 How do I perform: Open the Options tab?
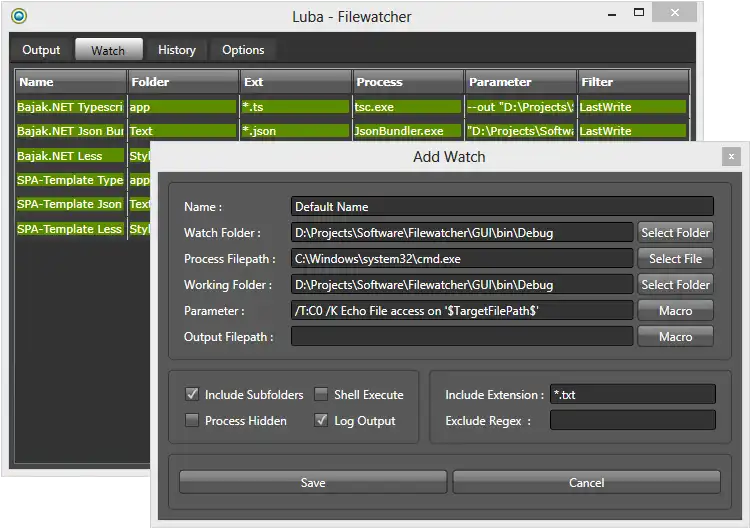(x=243, y=50)
